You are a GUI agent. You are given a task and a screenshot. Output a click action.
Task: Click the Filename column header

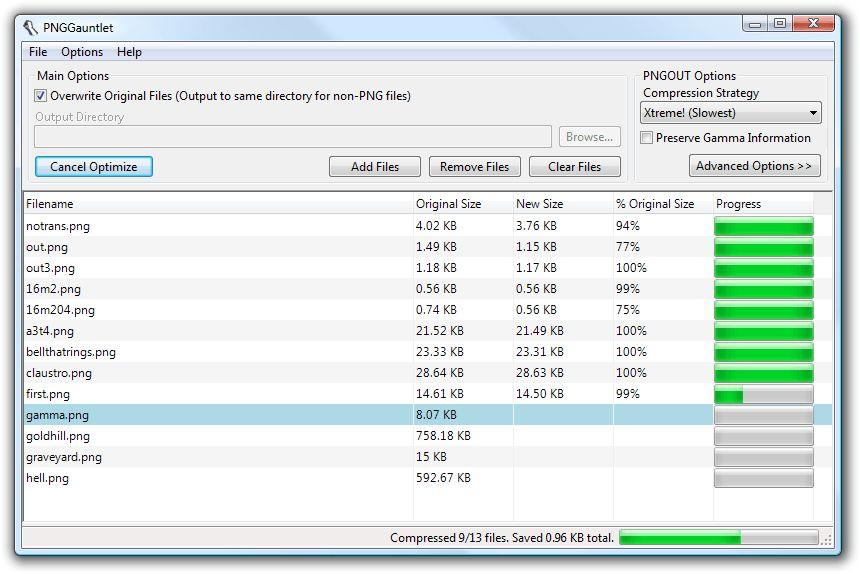tap(218, 204)
